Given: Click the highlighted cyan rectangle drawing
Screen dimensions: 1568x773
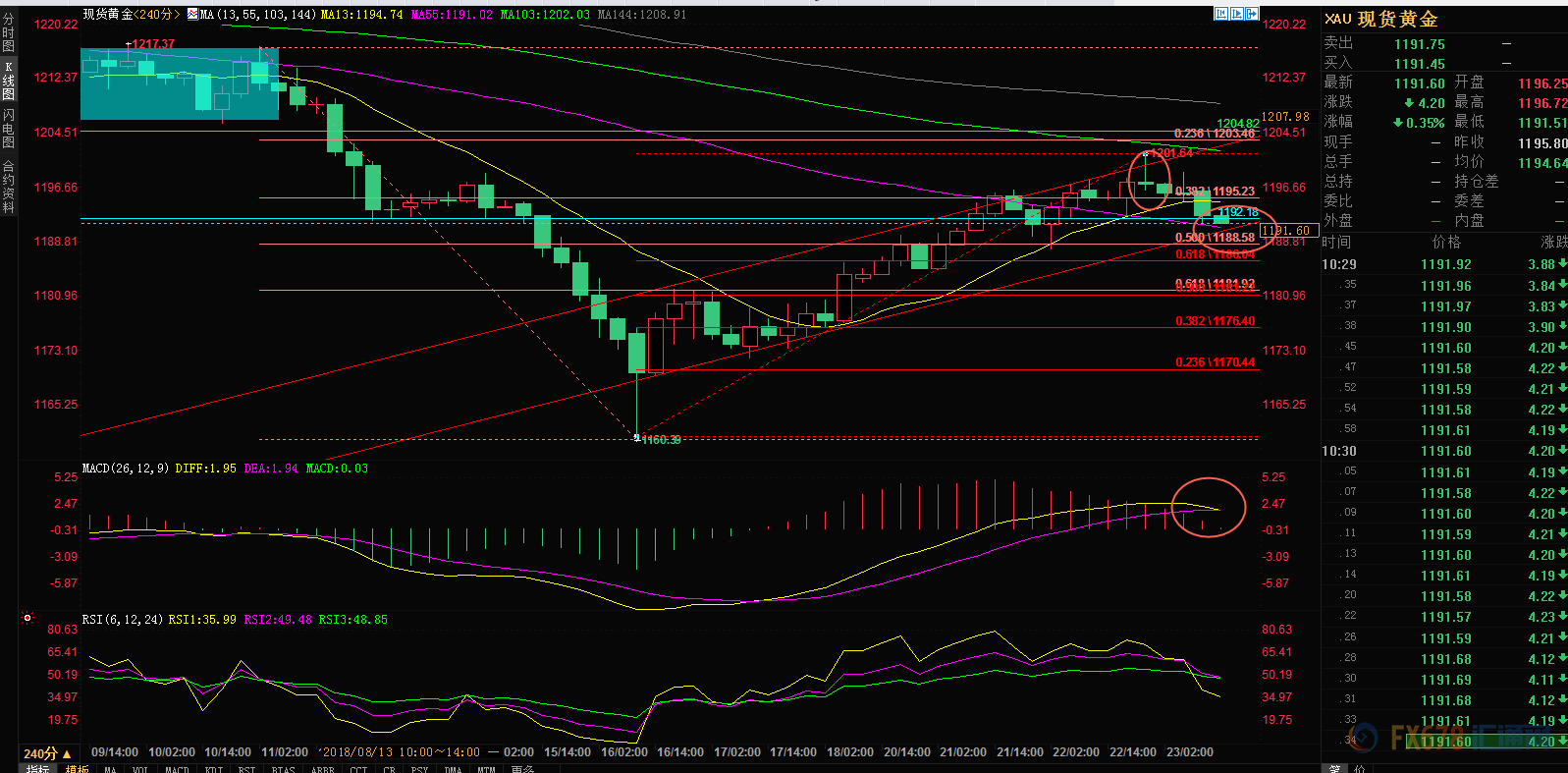Looking at the screenshot, I should (x=180, y=83).
